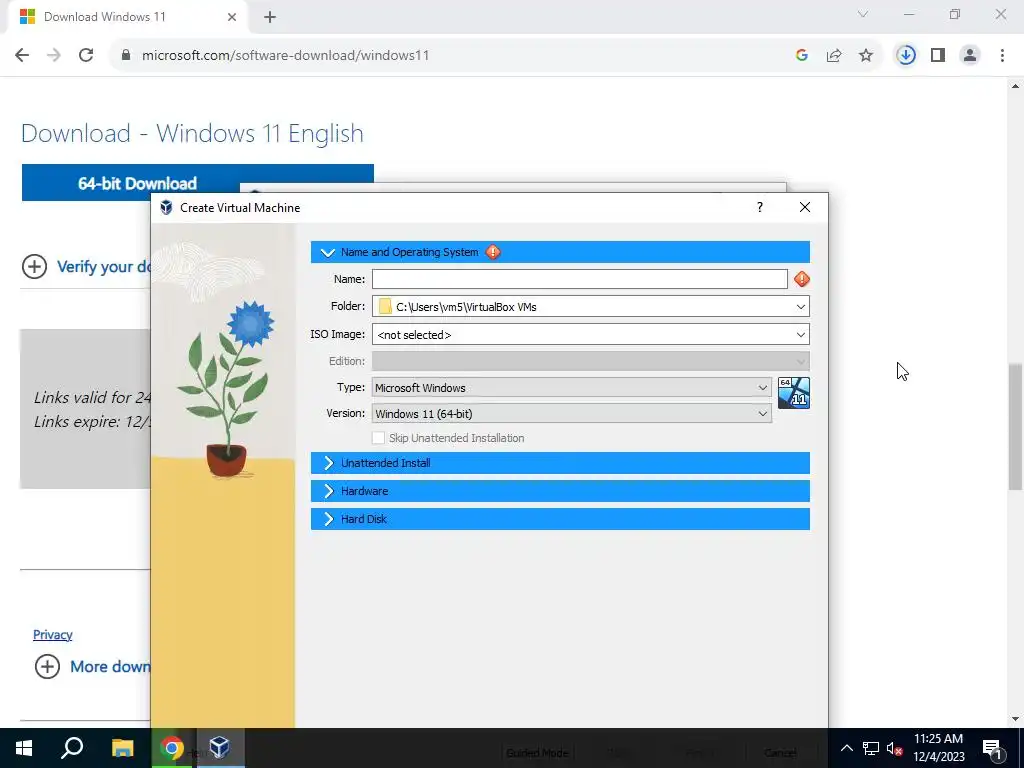Screen dimensions: 1024x768
Task: Open Chrome's three-dot menu
Action: [x=1002, y=56]
